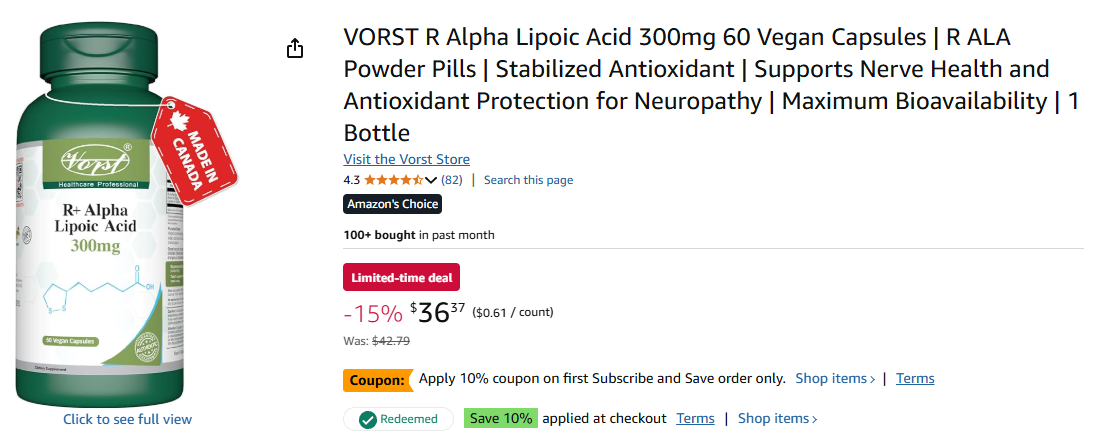This screenshot has height=435, width=1095.
Task: Click the Amazon's Choice badge
Action: [x=392, y=204]
